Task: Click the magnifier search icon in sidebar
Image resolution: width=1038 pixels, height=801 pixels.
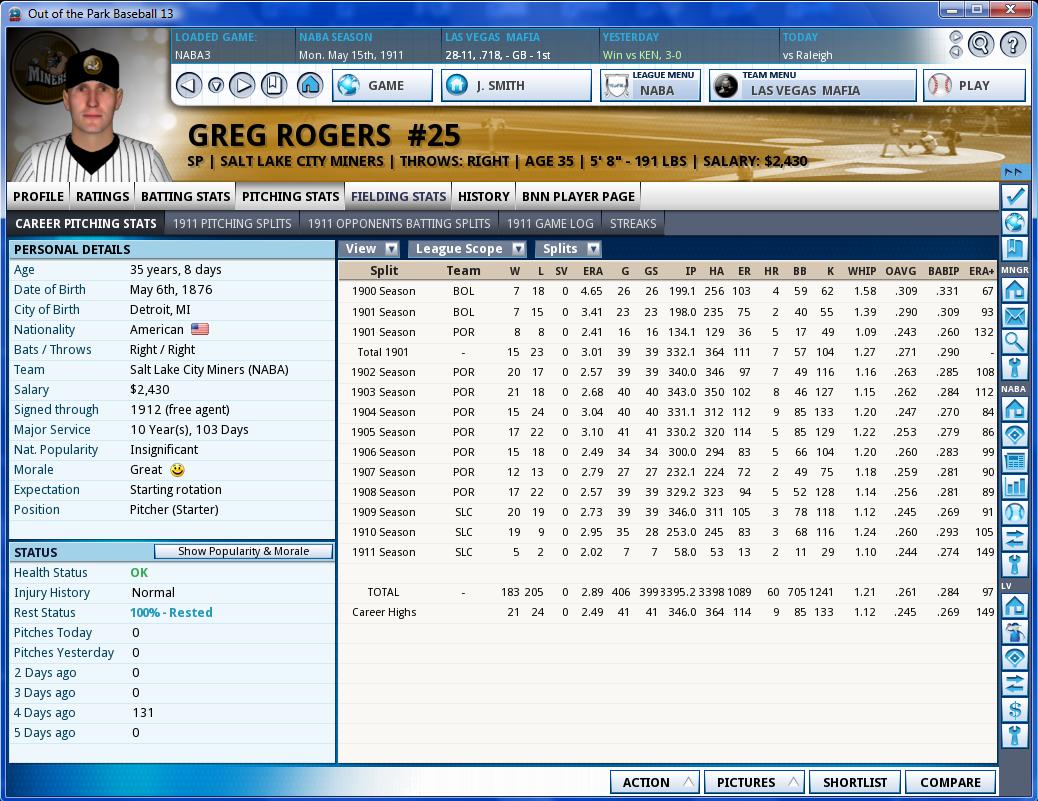Action: click(1014, 342)
